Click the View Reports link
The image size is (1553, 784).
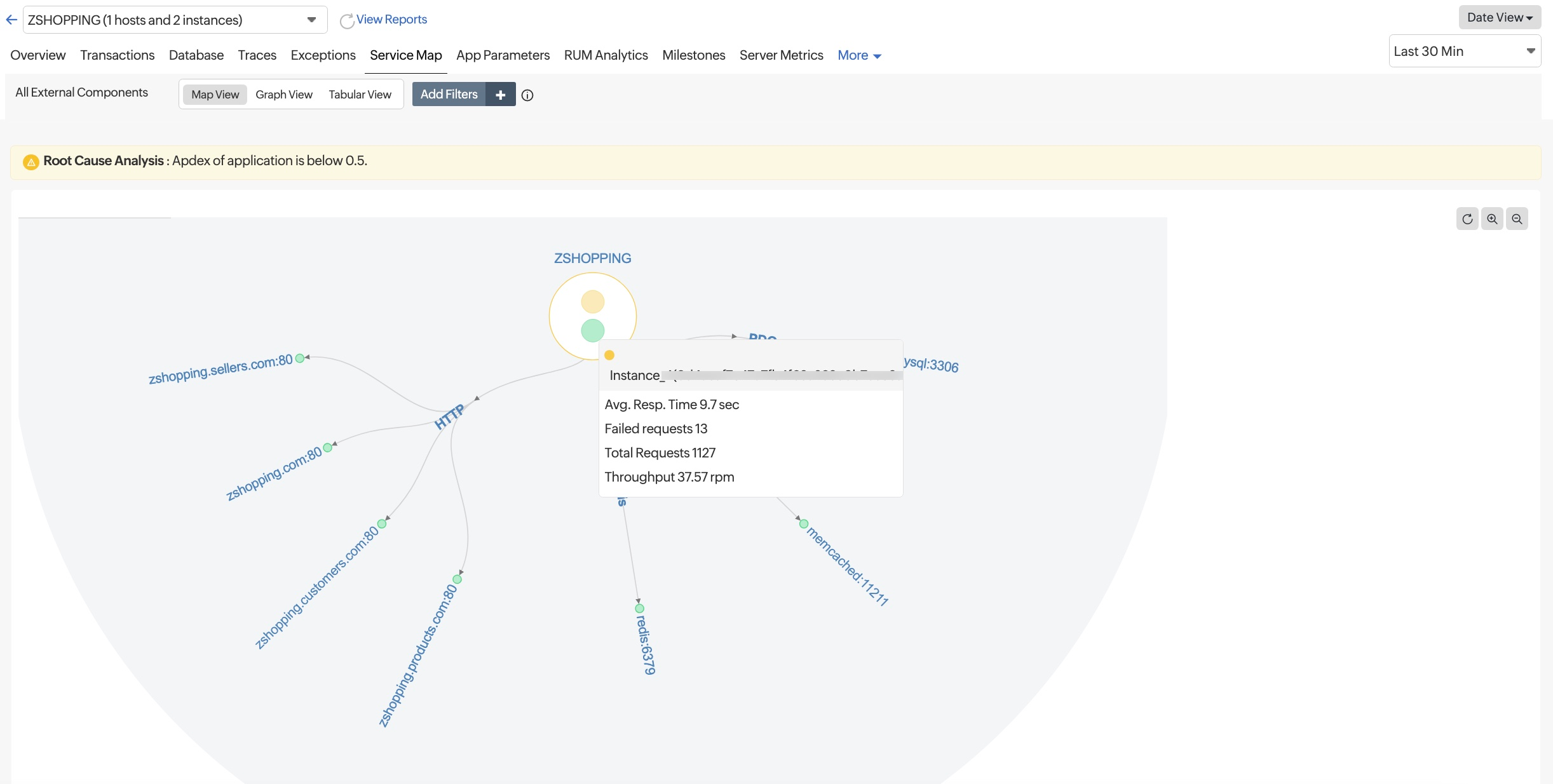coord(391,20)
